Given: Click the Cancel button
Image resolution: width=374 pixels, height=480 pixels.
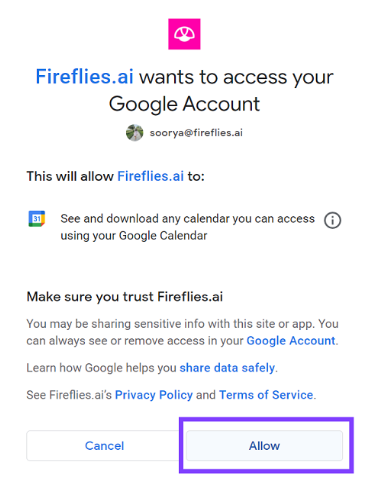Looking at the screenshot, I should pyautogui.click(x=104, y=446).
